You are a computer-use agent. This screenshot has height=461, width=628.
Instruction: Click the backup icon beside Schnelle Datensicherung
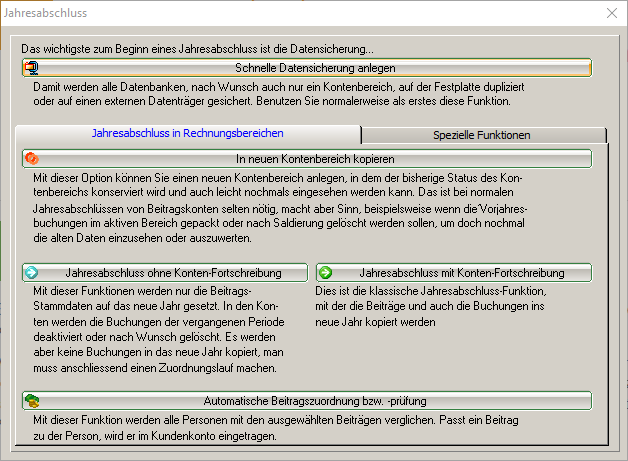pyautogui.click(x=31, y=68)
